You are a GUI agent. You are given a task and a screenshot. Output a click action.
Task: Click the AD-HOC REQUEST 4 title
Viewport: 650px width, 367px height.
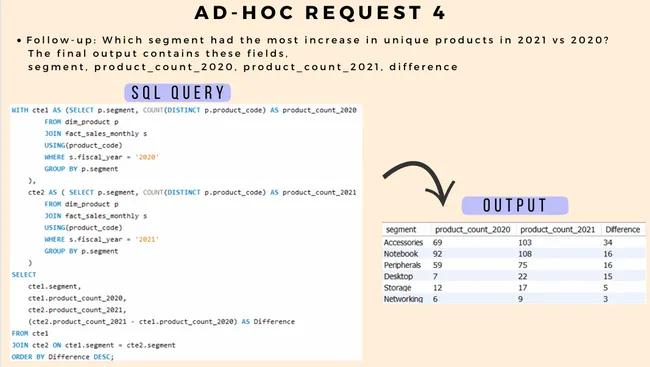320,12
